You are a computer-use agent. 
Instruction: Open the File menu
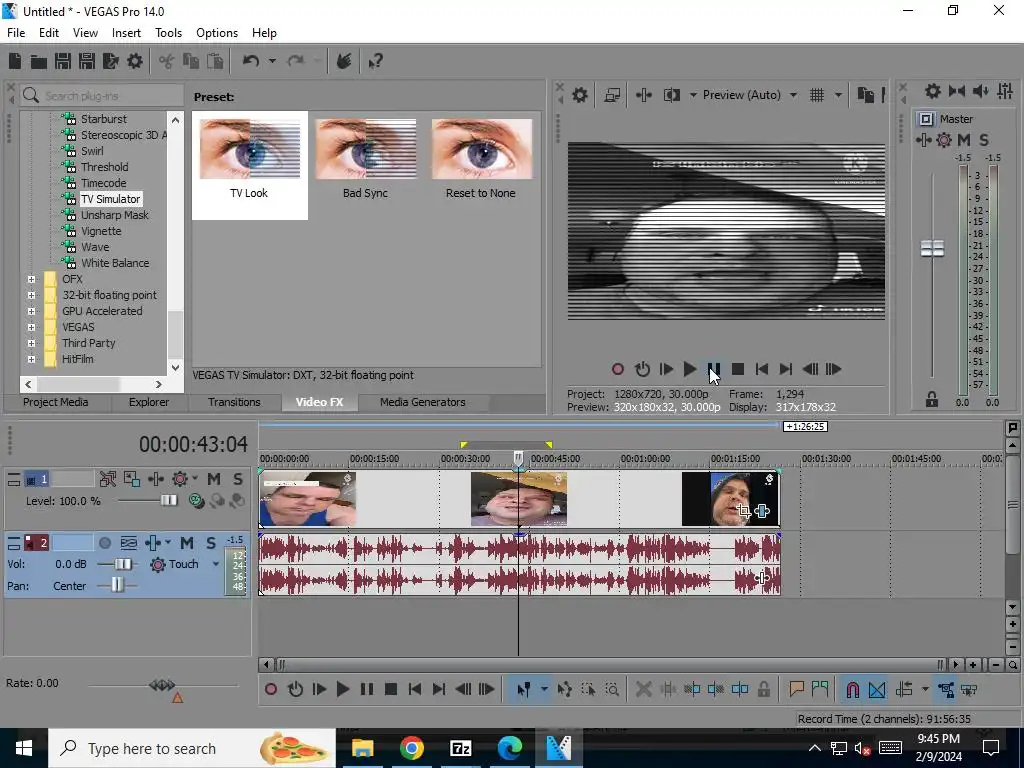point(16,33)
